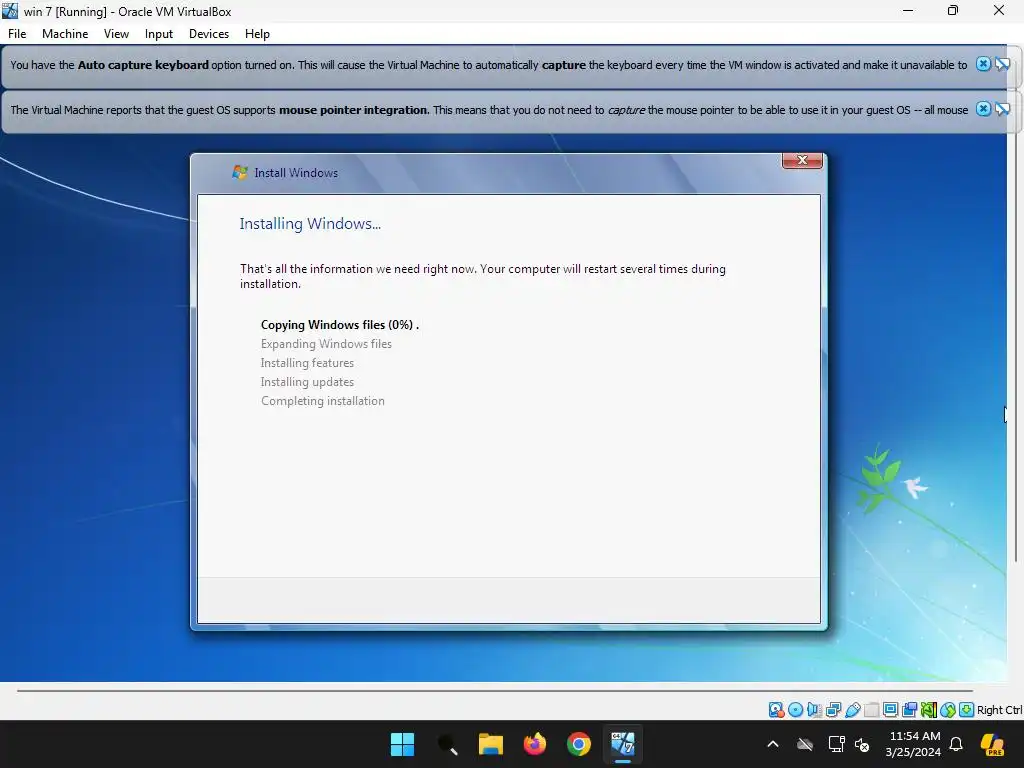Open File Explorer from taskbar
The image size is (1024, 768).
tap(490, 744)
